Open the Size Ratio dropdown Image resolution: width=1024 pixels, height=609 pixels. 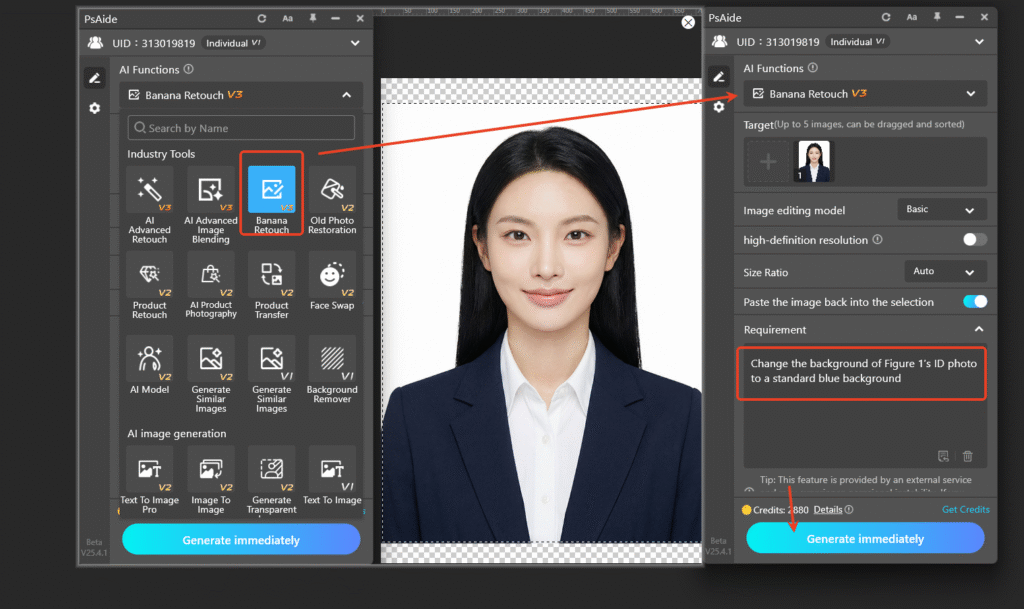(x=944, y=271)
